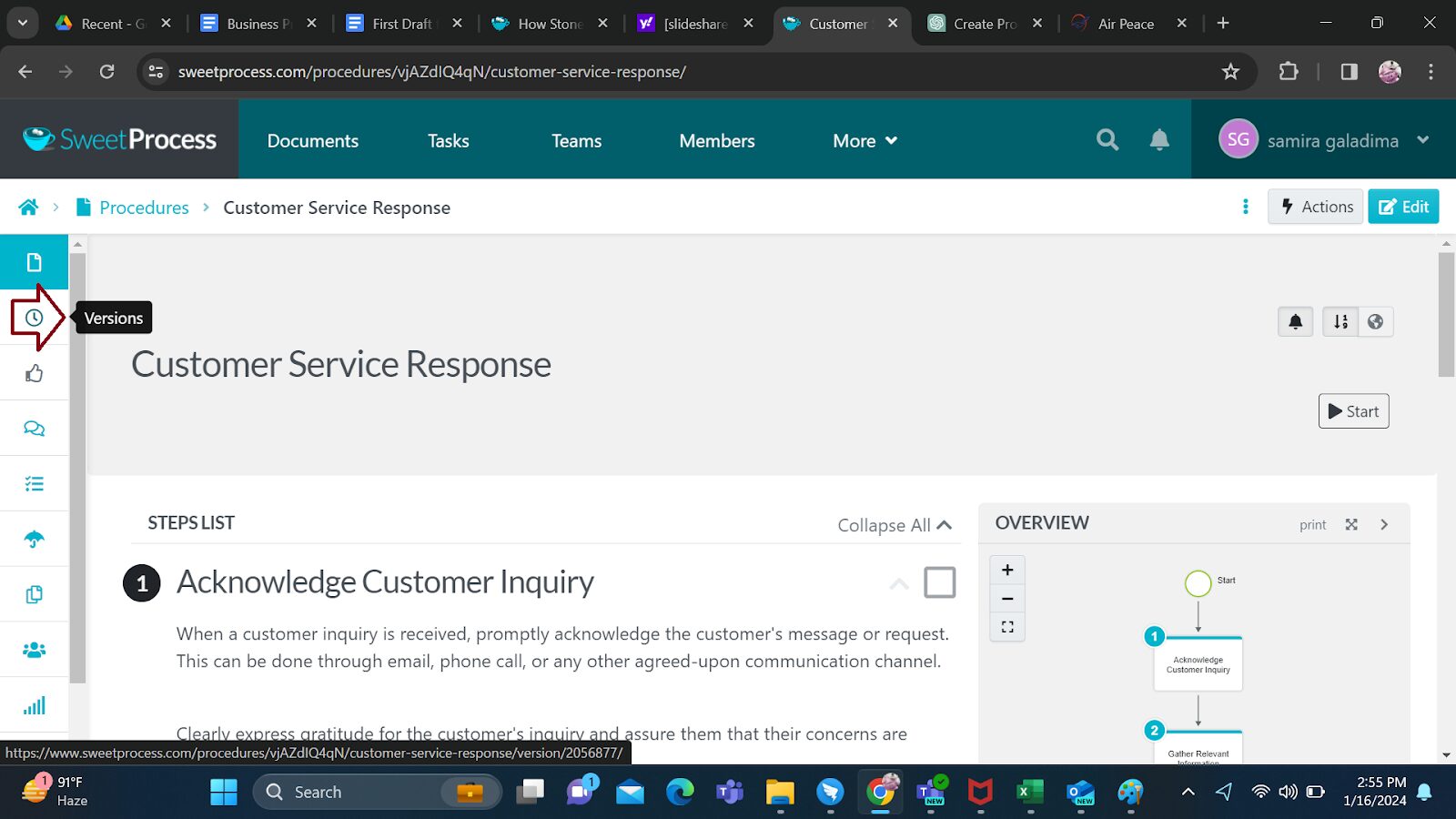Click the globe public sharing icon
This screenshot has width=1456, height=819.
[1376, 321]
